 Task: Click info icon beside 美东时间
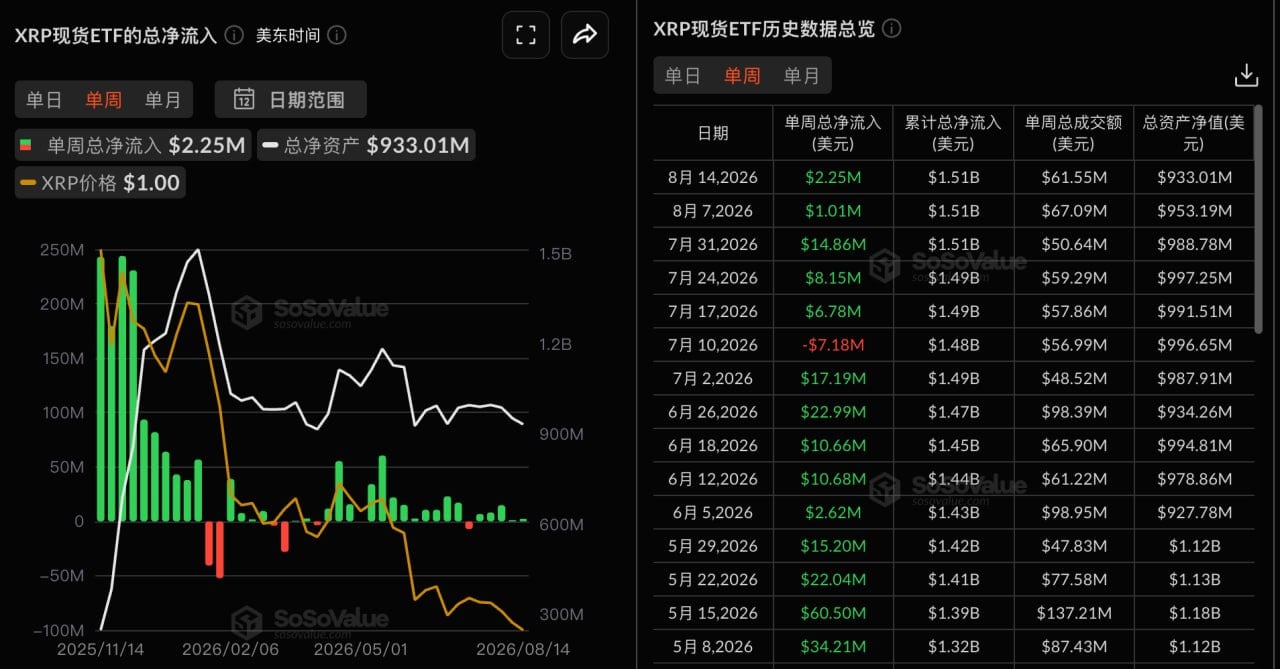[x=337, y=35]
